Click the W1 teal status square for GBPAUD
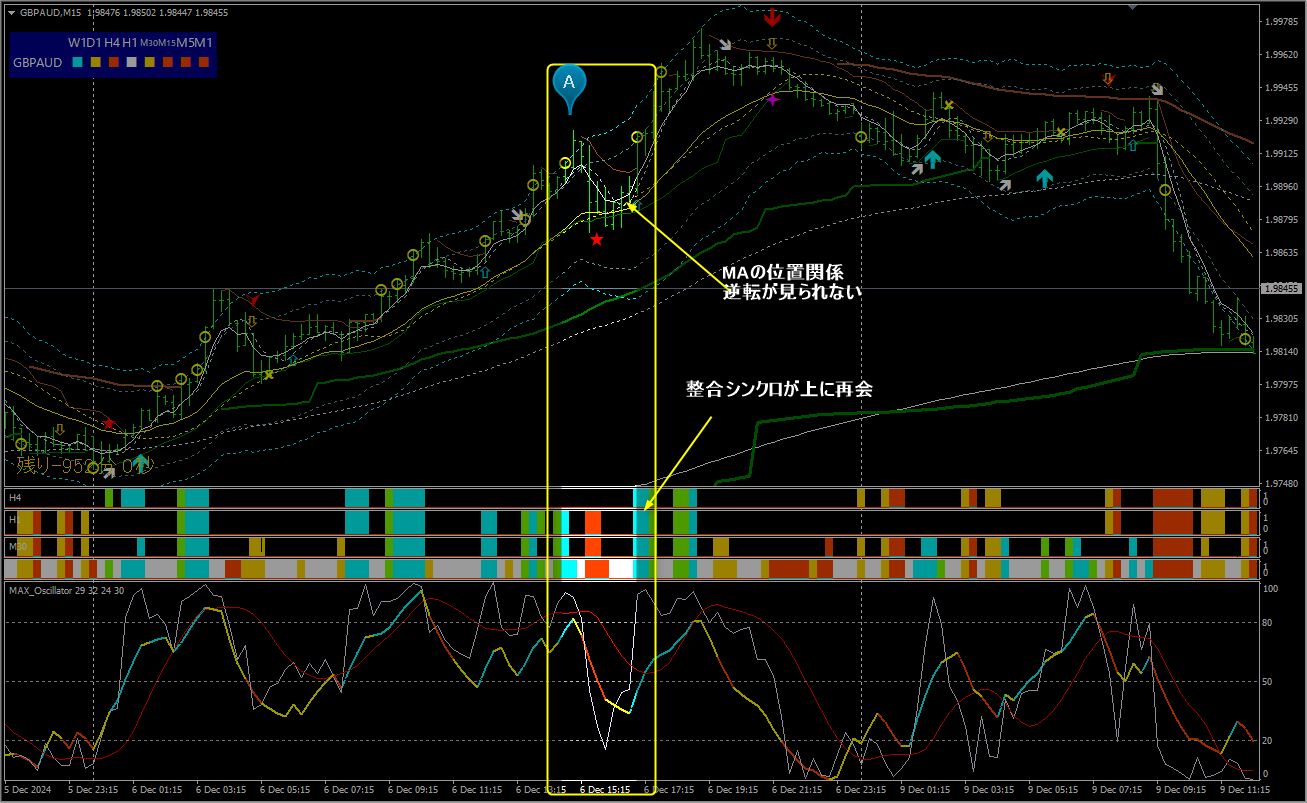The image size is (1307, 803). point(76,62)
